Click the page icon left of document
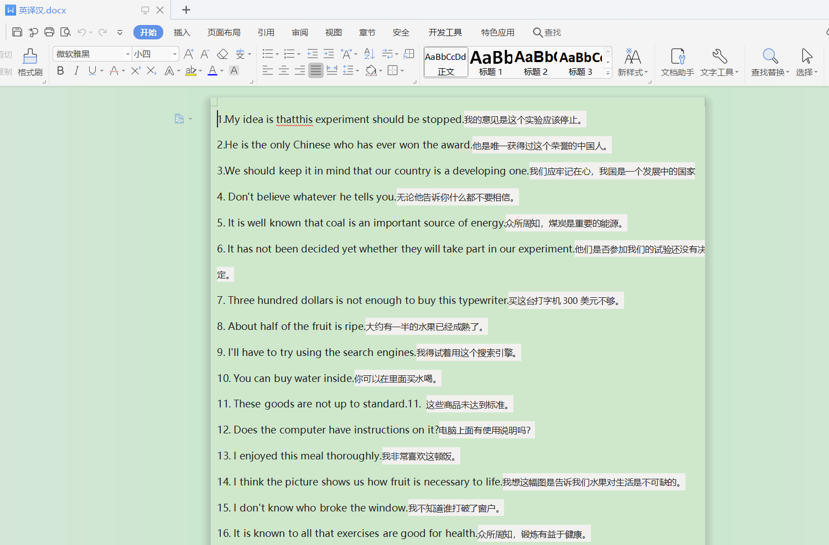829x545 pixels. click(x=179, y=119)
